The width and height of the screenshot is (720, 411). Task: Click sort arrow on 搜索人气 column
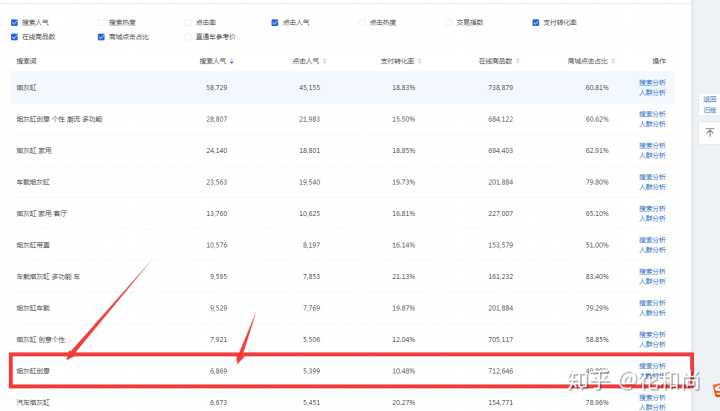[233, 61]
